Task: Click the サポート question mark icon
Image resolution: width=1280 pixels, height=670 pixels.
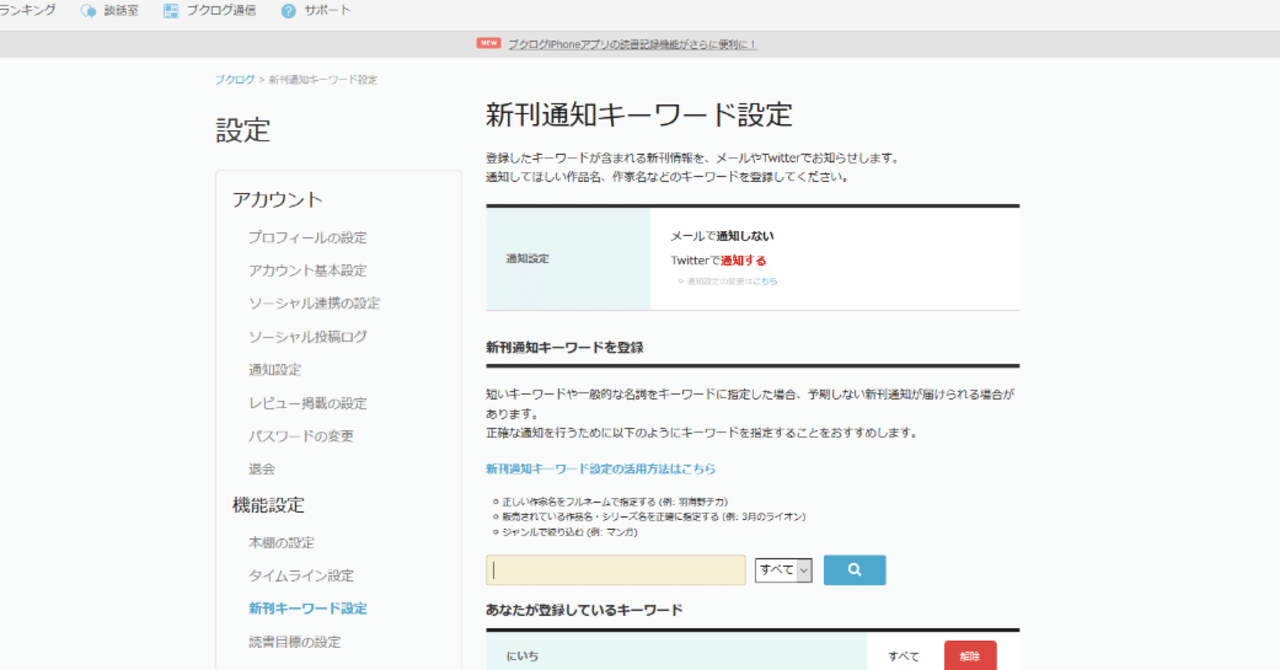Action: click(288, 10)
